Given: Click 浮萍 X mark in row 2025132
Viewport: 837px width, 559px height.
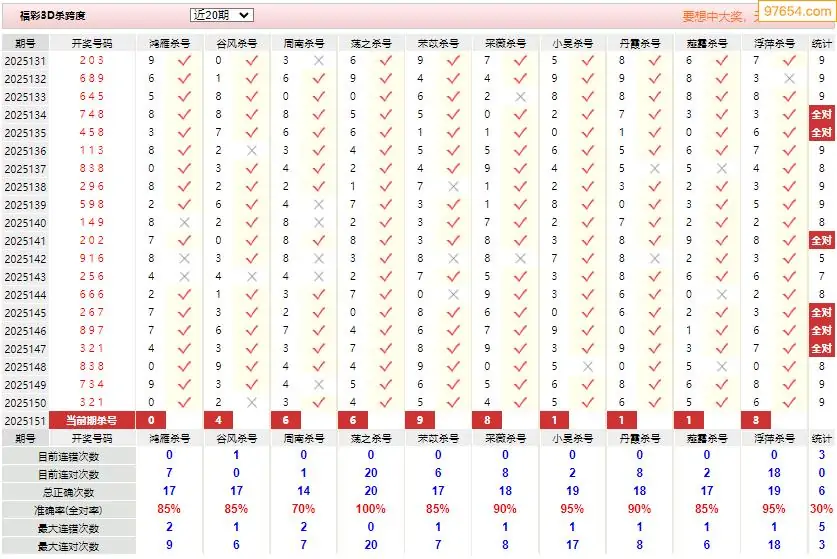Looking at the screenshot, I should tap(789, 79).
